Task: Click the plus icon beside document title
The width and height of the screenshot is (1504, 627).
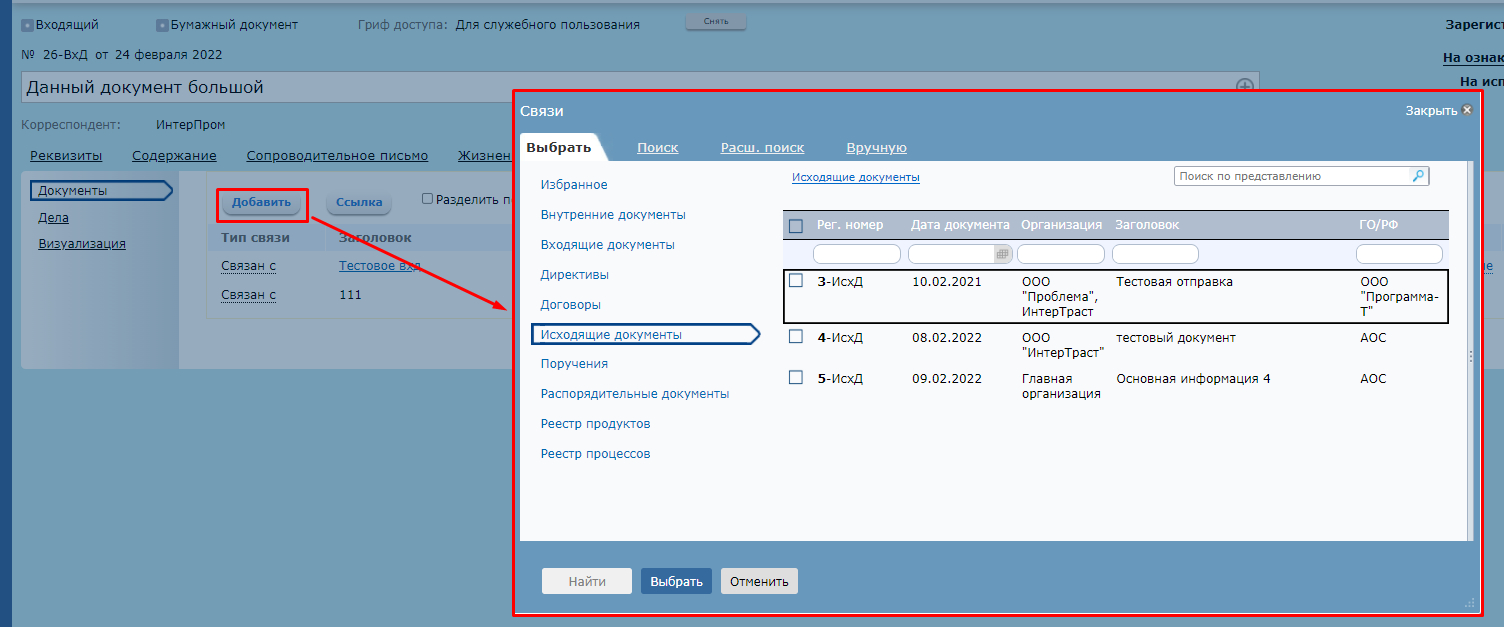Action: [1245, 87]
